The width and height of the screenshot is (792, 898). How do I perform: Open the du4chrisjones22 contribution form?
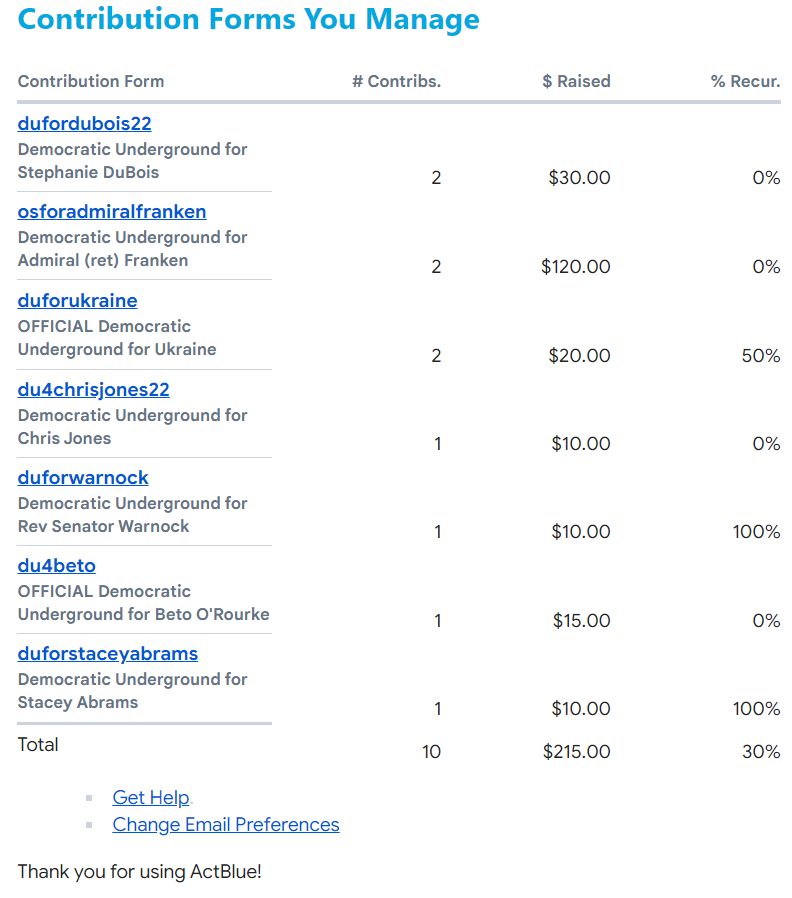click(x=93, y=389)
